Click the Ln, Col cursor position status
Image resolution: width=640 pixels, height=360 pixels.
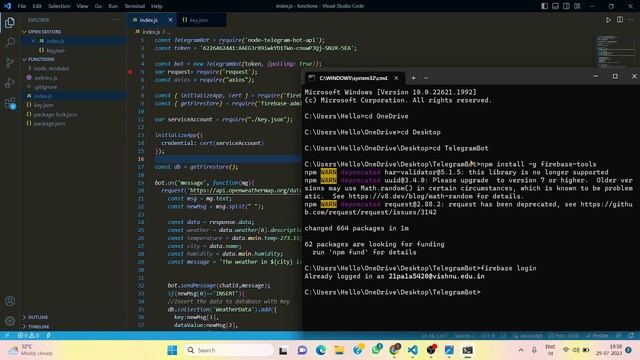pyautogui.click(x=435, y=336)
